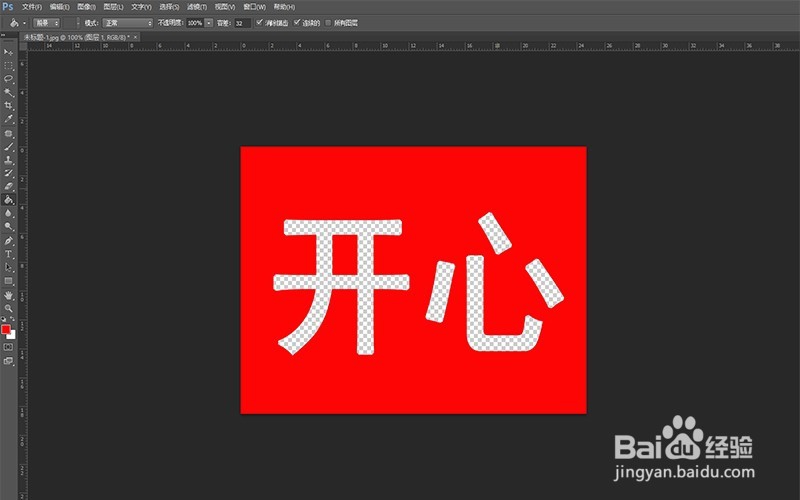Screen dimensions: 800x500
Task: Toggle the Anti-alias checkbox
Action: 259,22
